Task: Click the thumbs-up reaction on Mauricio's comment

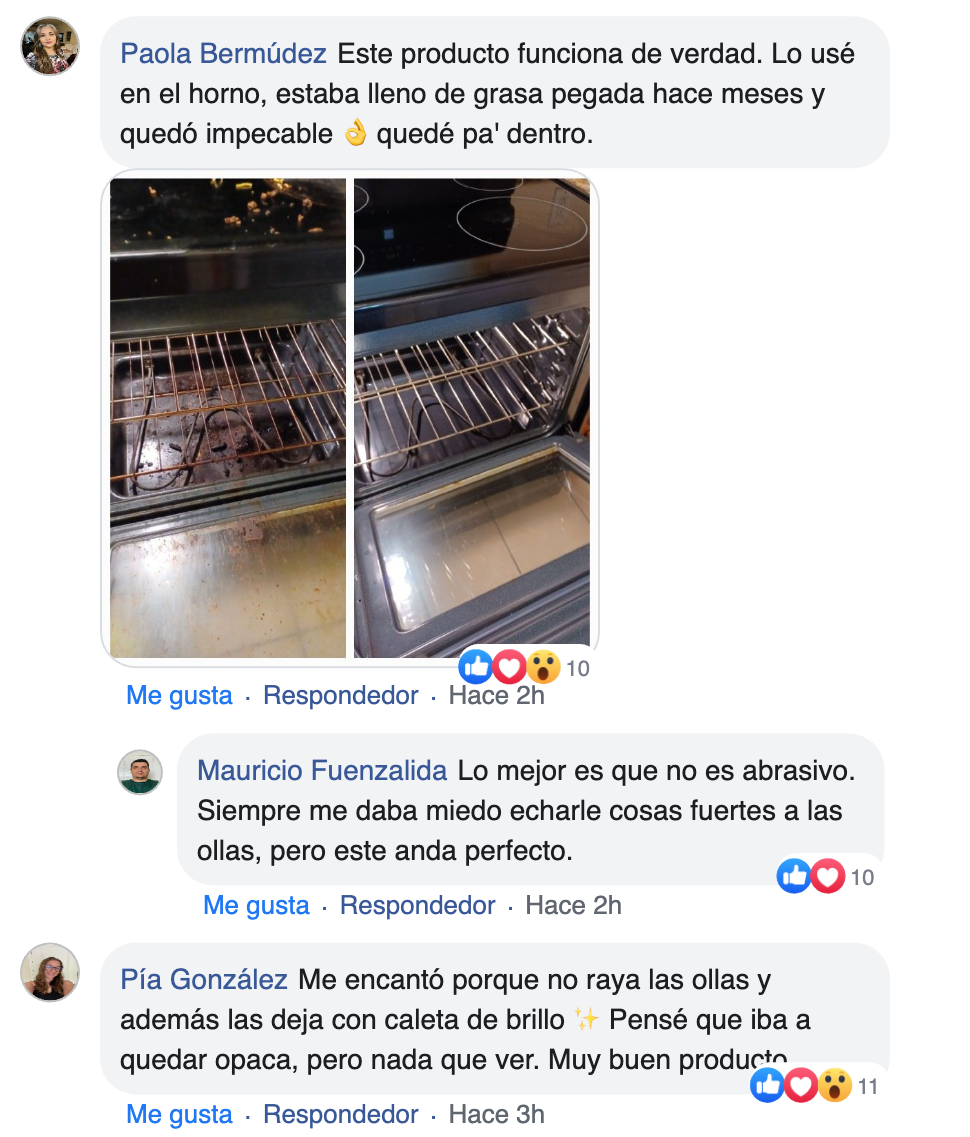Action: [x=795, y=876]
